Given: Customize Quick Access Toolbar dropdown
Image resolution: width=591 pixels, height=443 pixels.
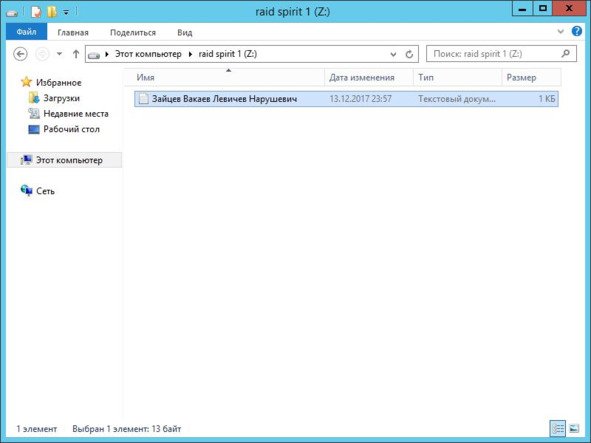Looking at the screenshot, I should coord(66,12).
